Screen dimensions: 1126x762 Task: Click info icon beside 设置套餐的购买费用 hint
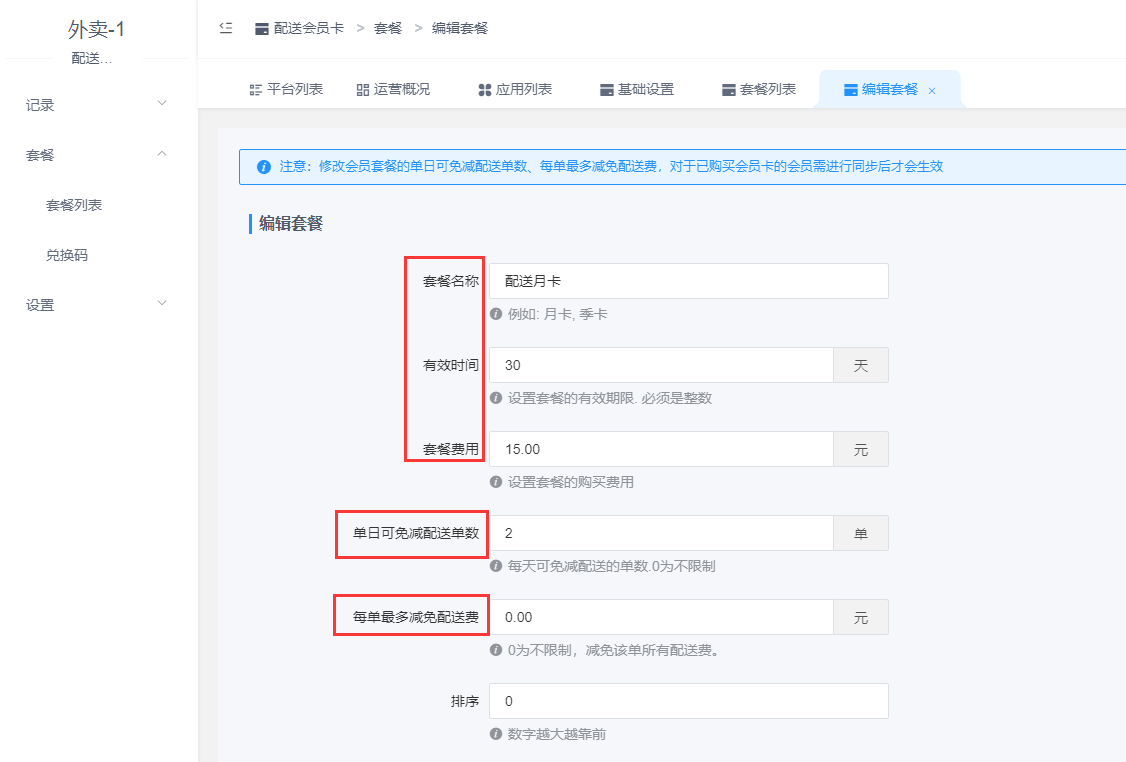coord(495,482)
